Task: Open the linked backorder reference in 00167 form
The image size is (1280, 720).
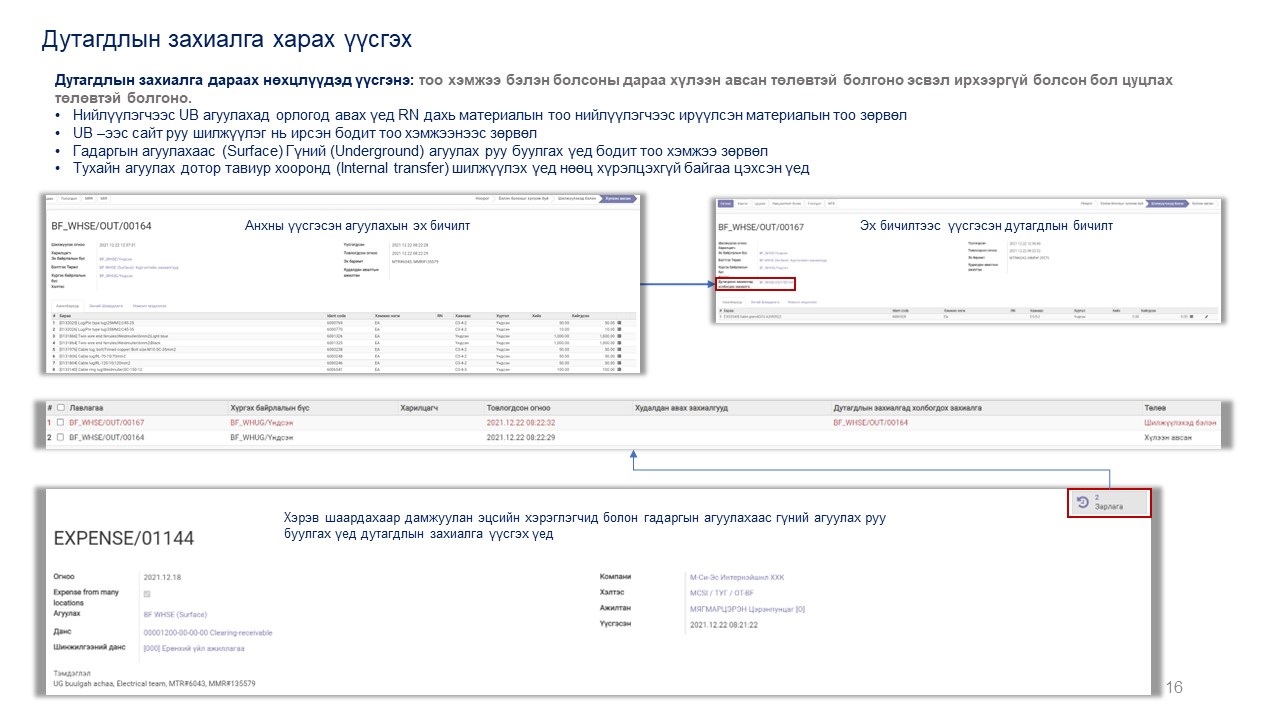Action: pyautogui.click(x=776, y=282)
